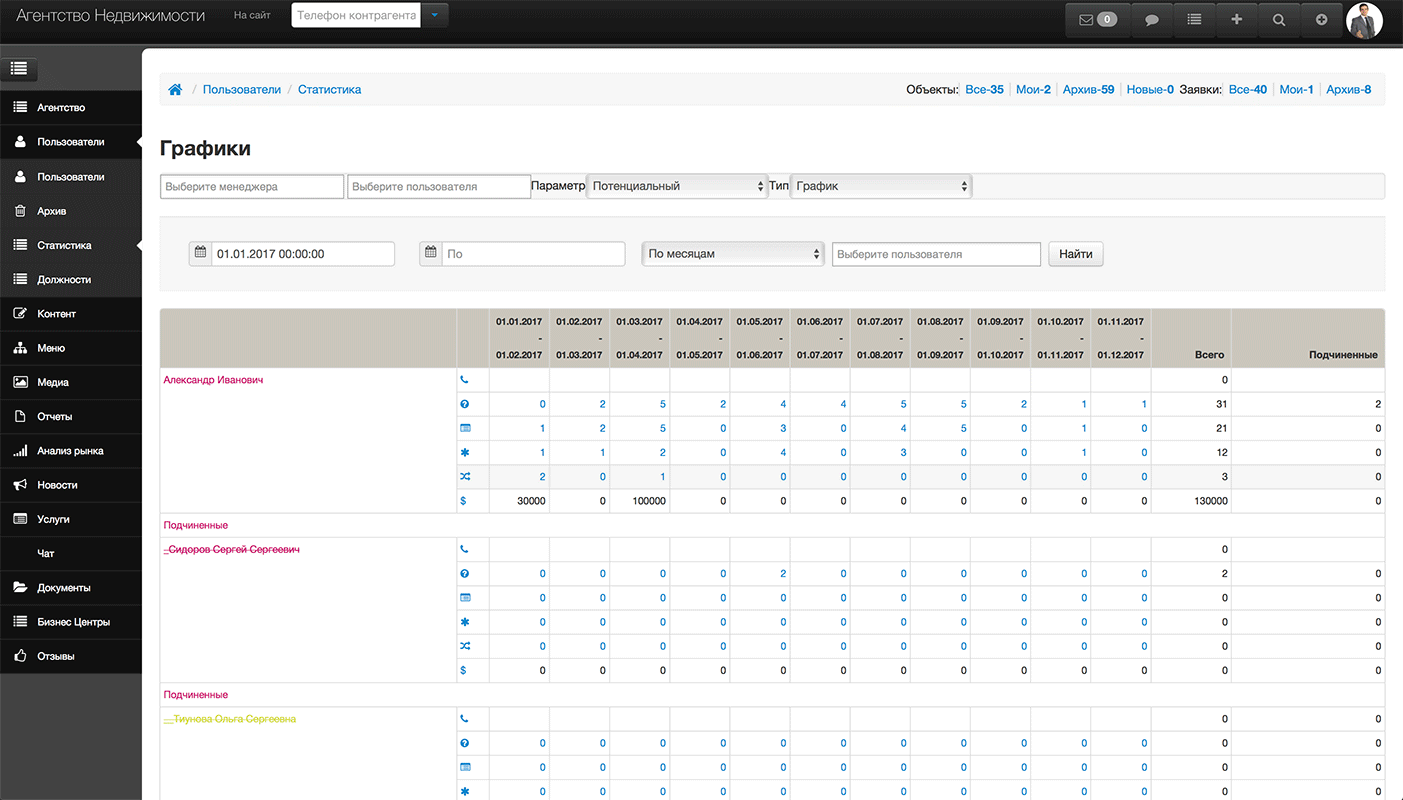Open the Телефон контрагента dropdown arrow
1403x800 pixels.
click(x=434, y=16)
